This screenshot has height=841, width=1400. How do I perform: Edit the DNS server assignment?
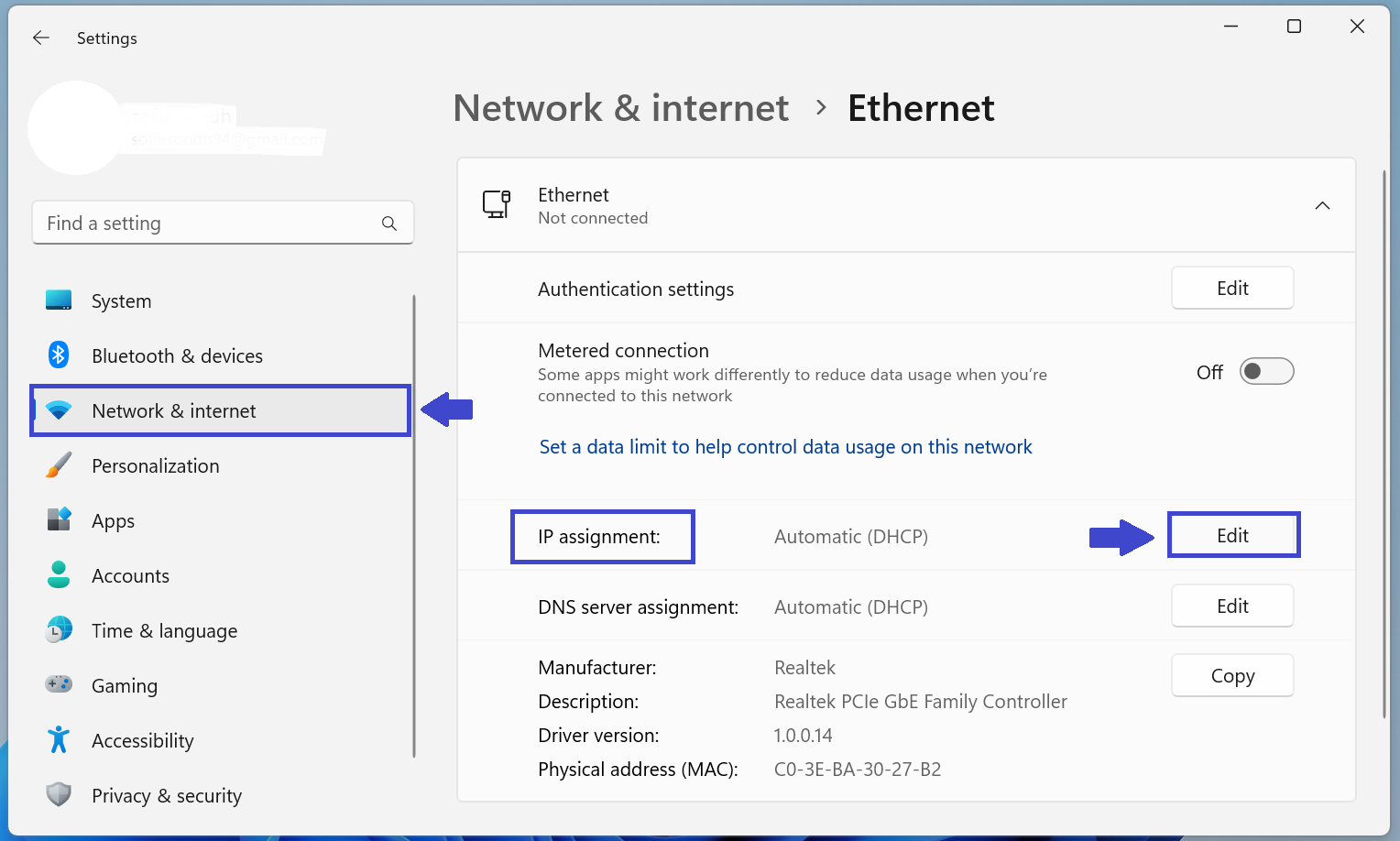1232,606
